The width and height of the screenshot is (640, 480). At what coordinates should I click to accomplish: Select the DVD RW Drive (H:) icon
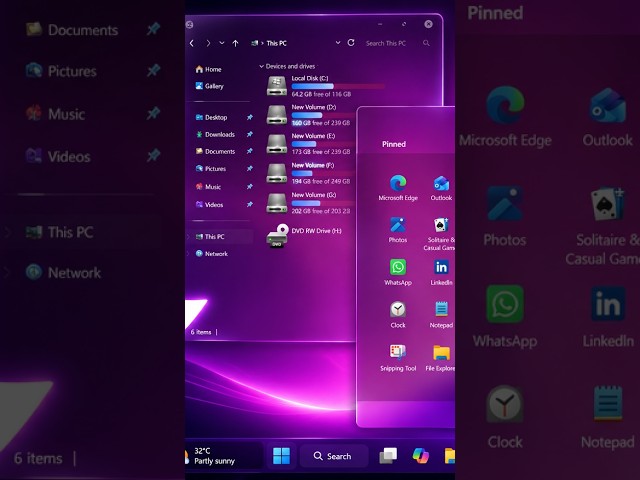[x=277, y=236]
